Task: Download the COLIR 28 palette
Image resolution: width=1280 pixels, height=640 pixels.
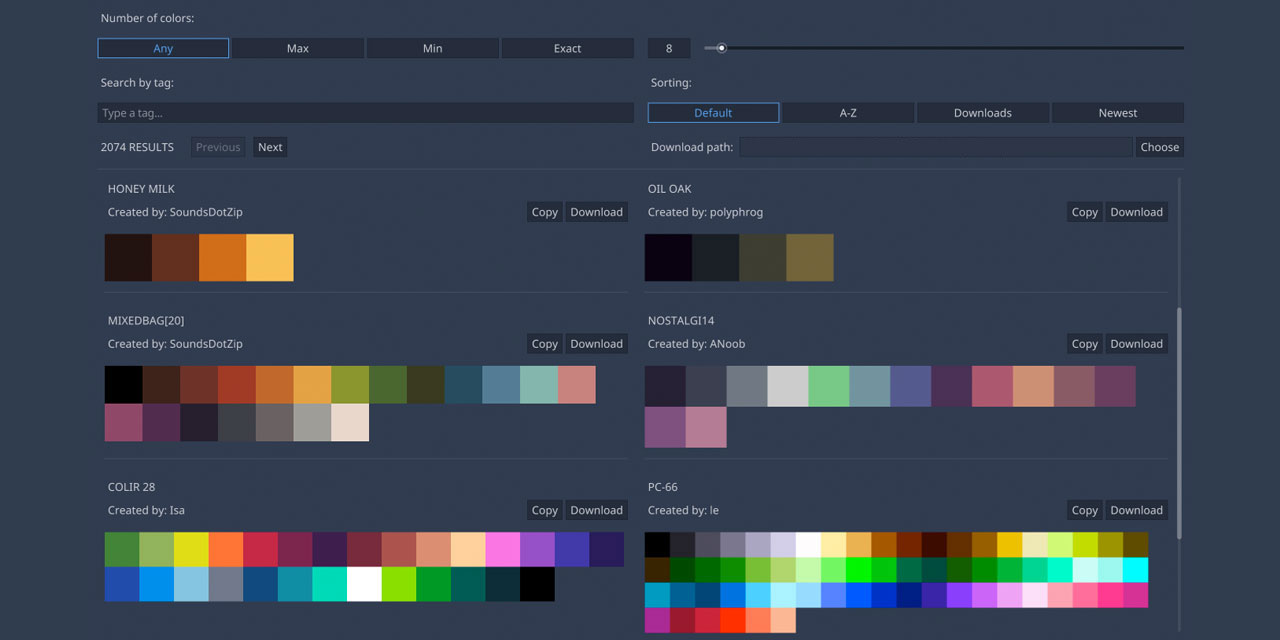Action: coord(597,510)
